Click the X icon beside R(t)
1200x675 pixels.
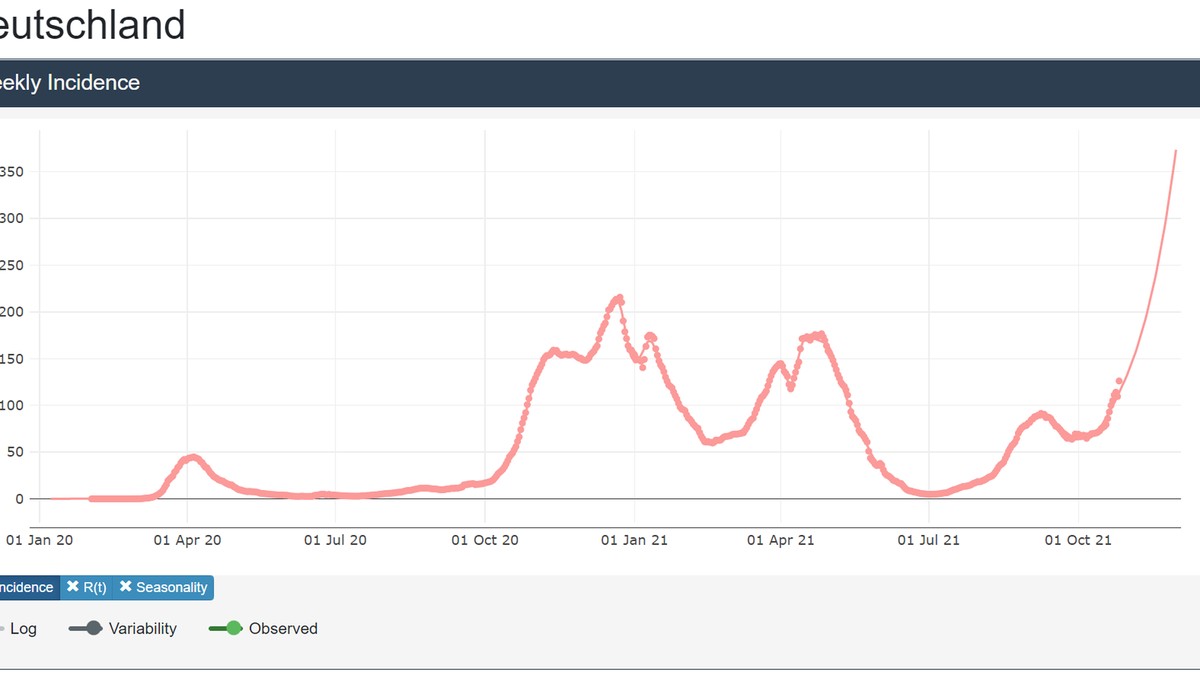click(x=73, y=587)
